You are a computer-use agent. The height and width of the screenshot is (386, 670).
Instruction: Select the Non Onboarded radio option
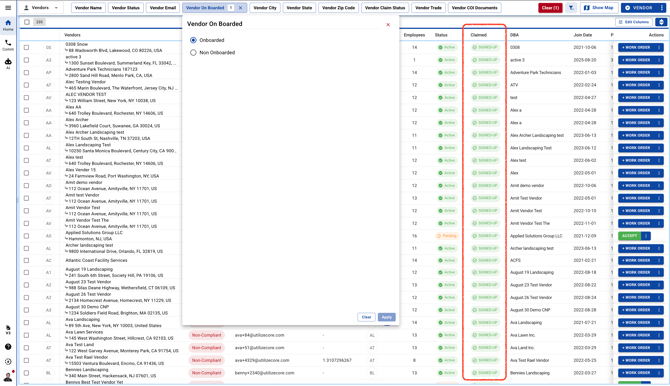click(193, 53)
